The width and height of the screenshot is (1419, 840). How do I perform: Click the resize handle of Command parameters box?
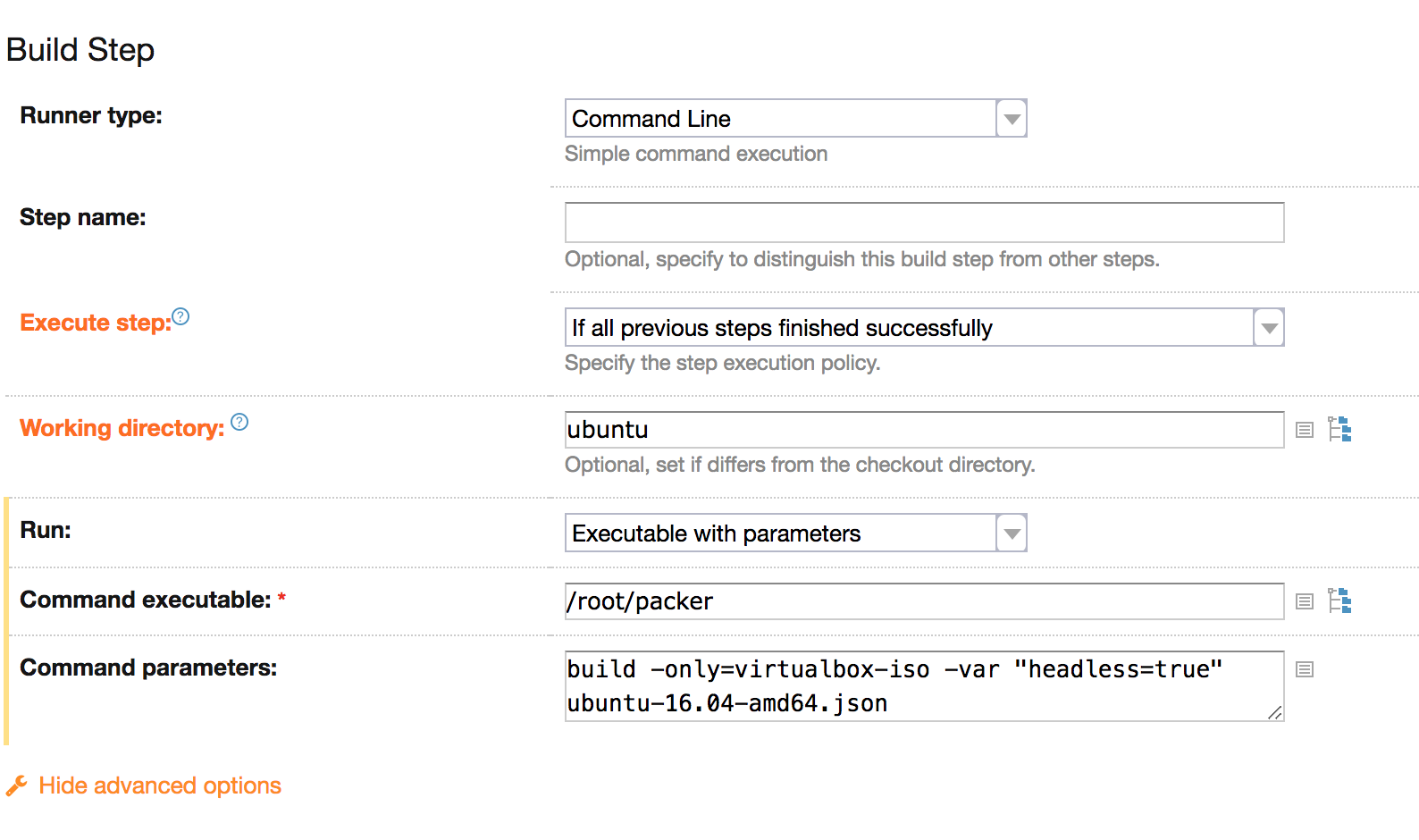click(1275, 712)
